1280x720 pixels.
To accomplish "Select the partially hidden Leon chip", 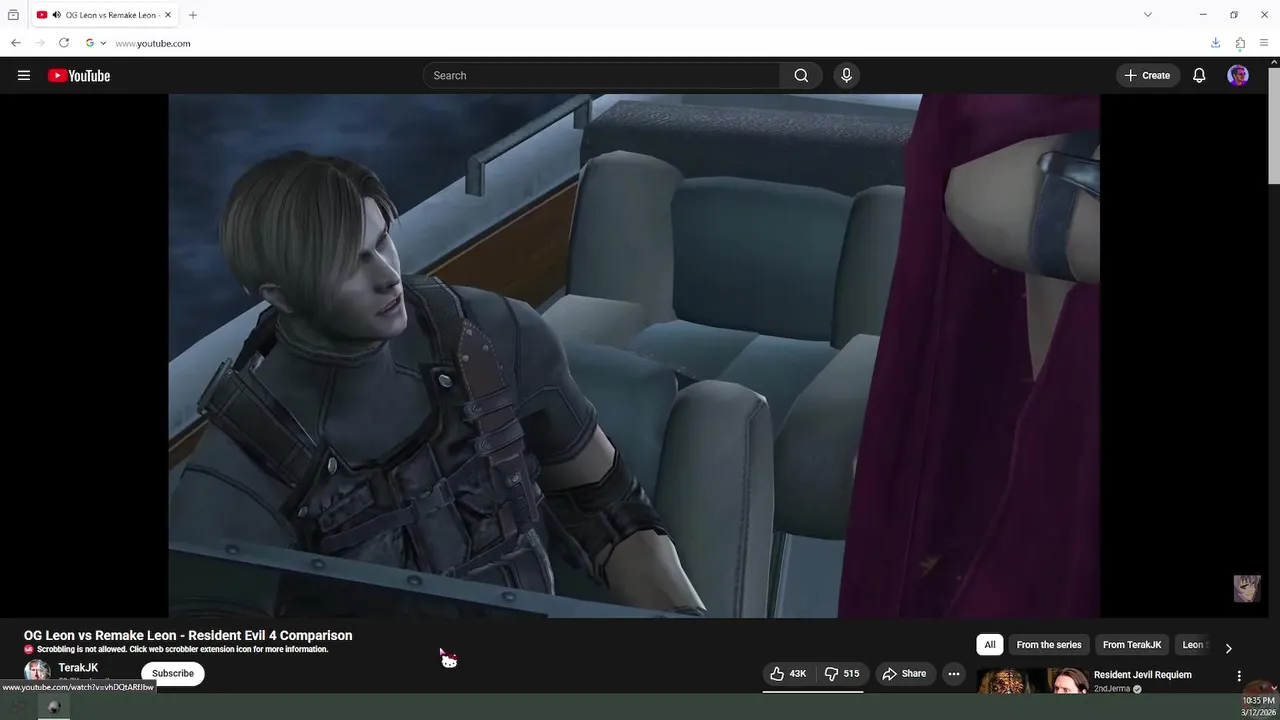I will coord(1194,645).
